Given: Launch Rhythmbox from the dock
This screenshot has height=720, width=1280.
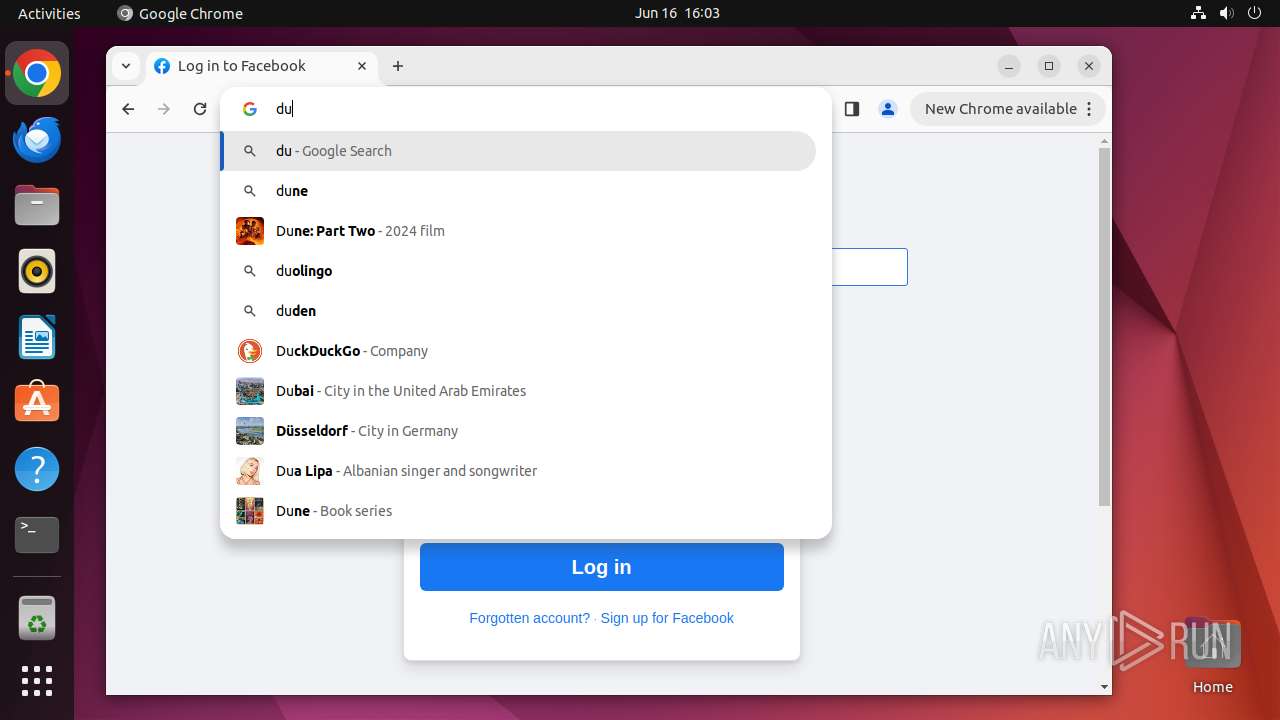Looking at the screenshot, I should pyautogui.click(x=37, y=271).
